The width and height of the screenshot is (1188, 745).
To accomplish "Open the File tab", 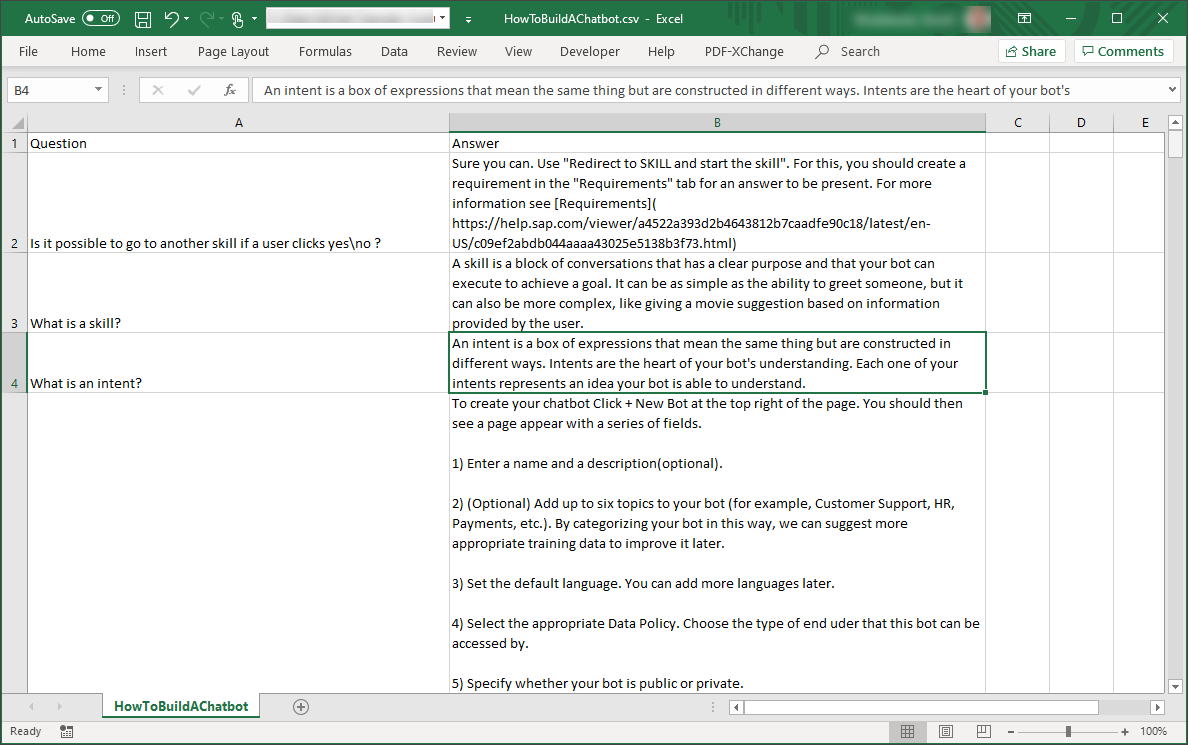I will (28, 52).
